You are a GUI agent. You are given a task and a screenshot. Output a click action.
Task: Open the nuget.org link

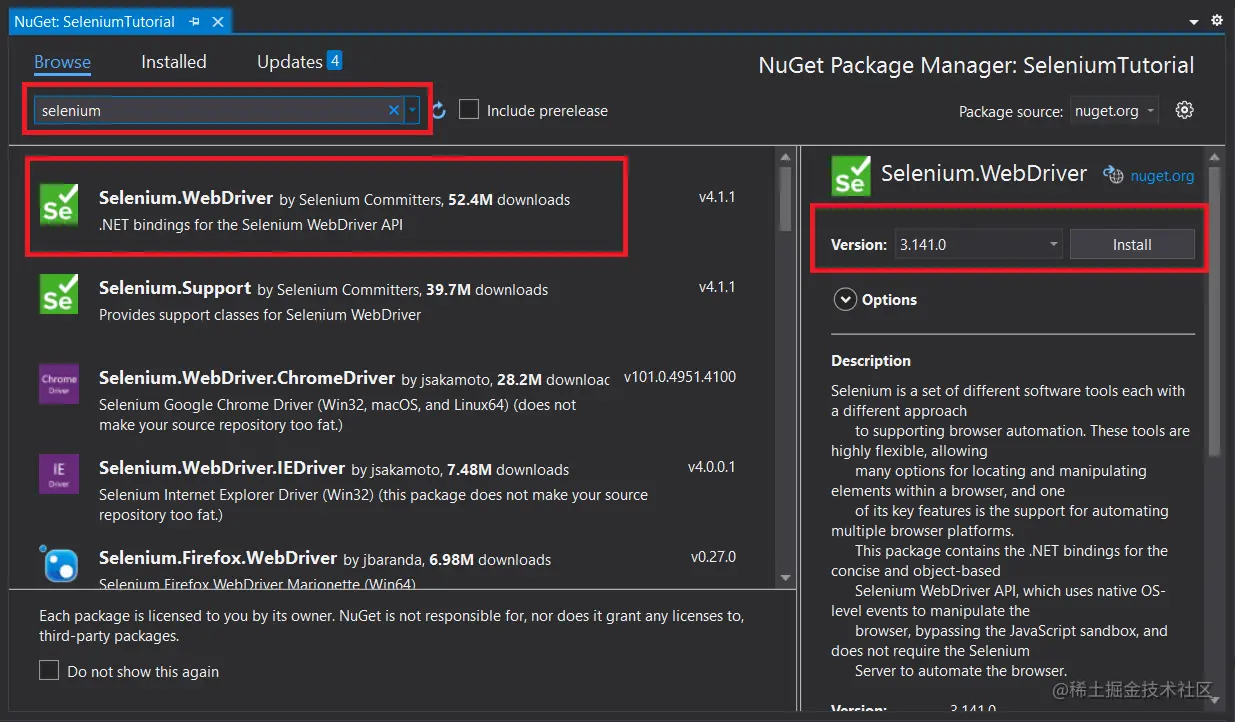click(x=1163, y=175)
